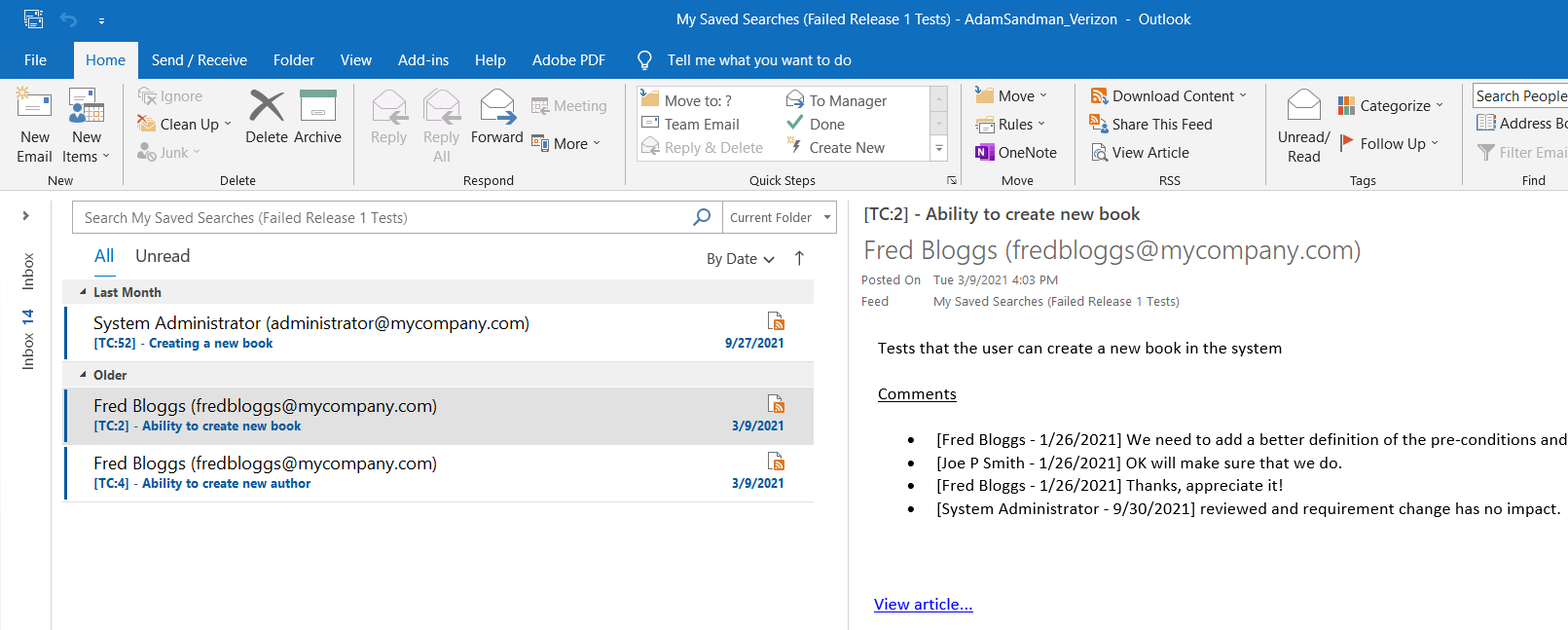Open the Send / Receive tab
This screenshot has width=1568, height=630.
[199, 60]
